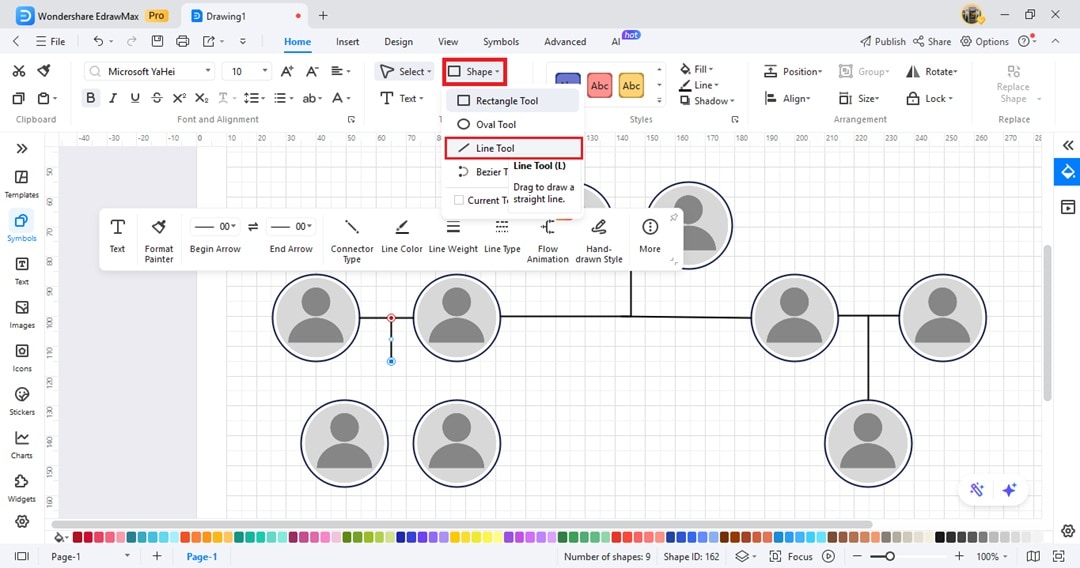Click Line Color in floating toolbar

pos(402,235)
